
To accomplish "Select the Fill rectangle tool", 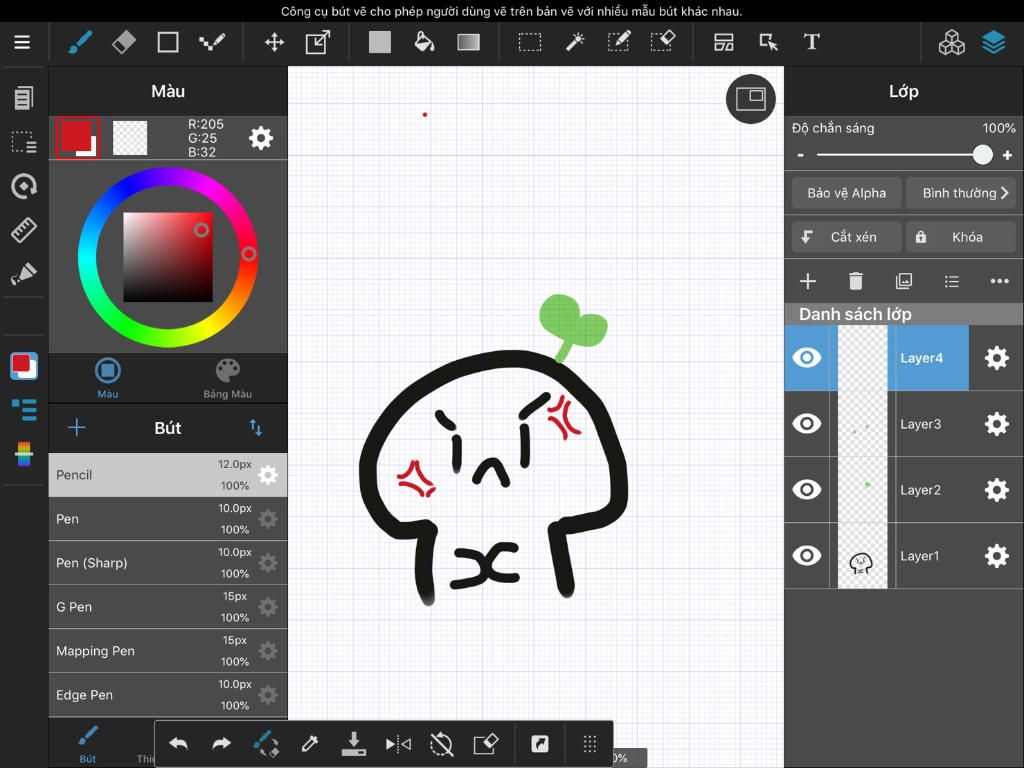I will (x=379, y=42).
